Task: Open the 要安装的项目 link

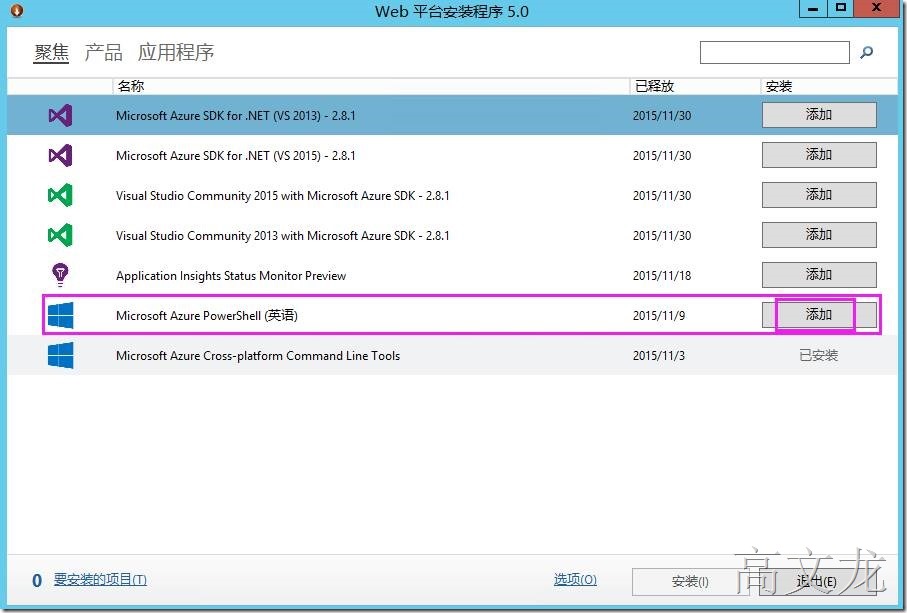Action: [x=100, y=579]
